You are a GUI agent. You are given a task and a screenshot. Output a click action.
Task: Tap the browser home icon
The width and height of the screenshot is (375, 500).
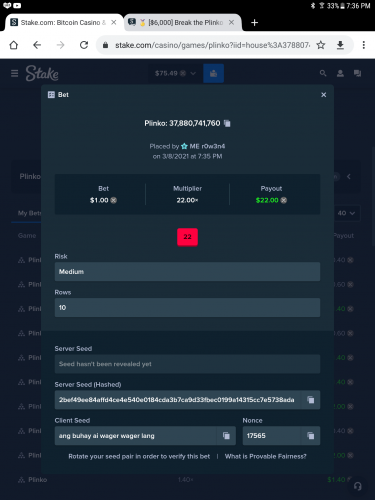click(x=14, y=45)
